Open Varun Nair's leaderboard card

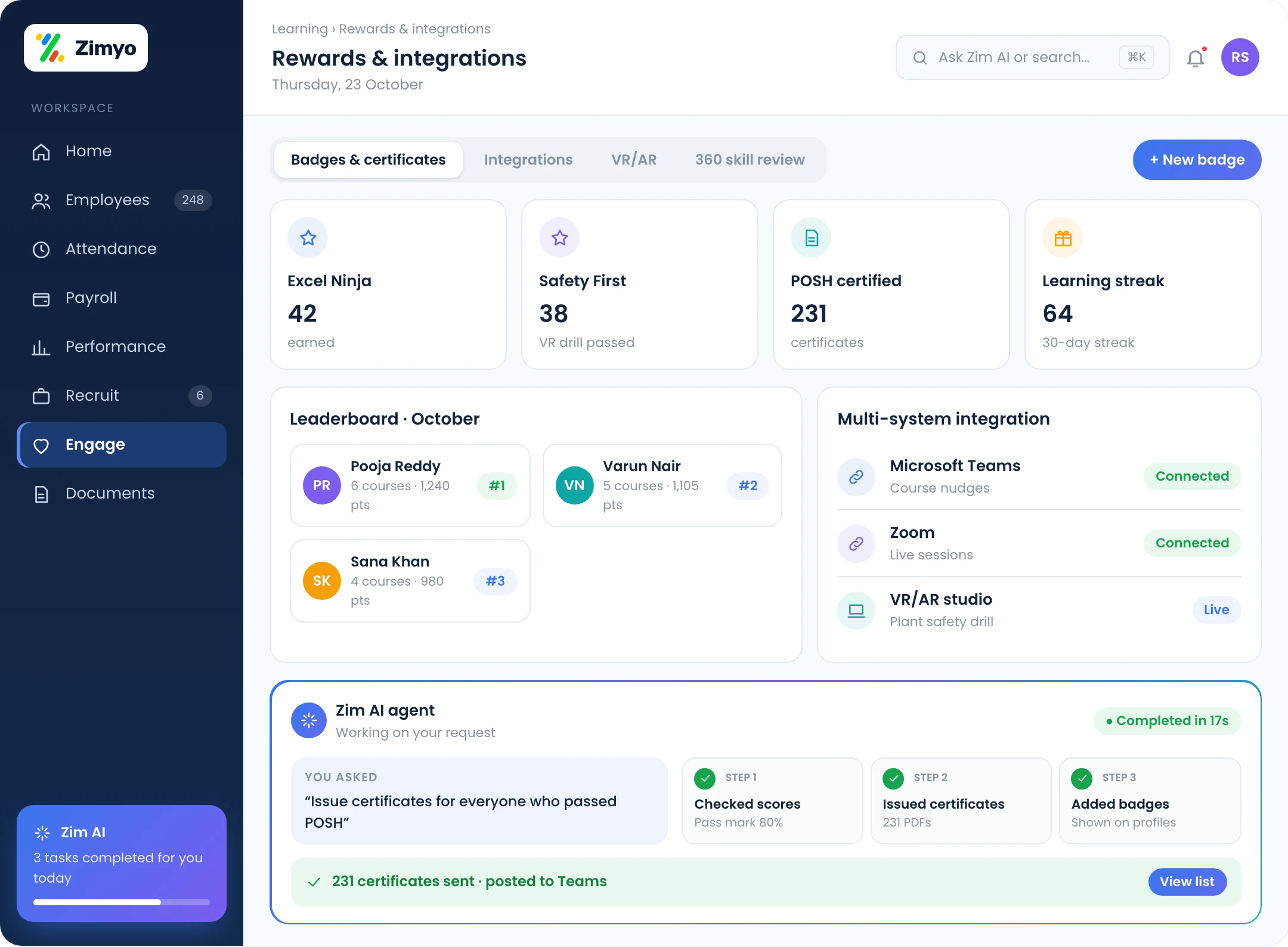pyautogui.click(x=662, y=485)
